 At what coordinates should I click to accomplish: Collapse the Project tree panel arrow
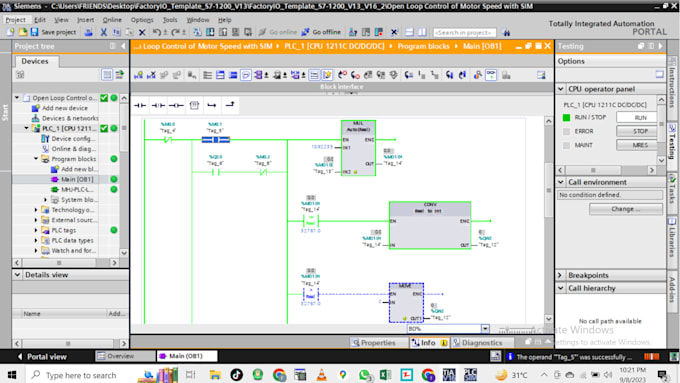(x=123, y=46)
